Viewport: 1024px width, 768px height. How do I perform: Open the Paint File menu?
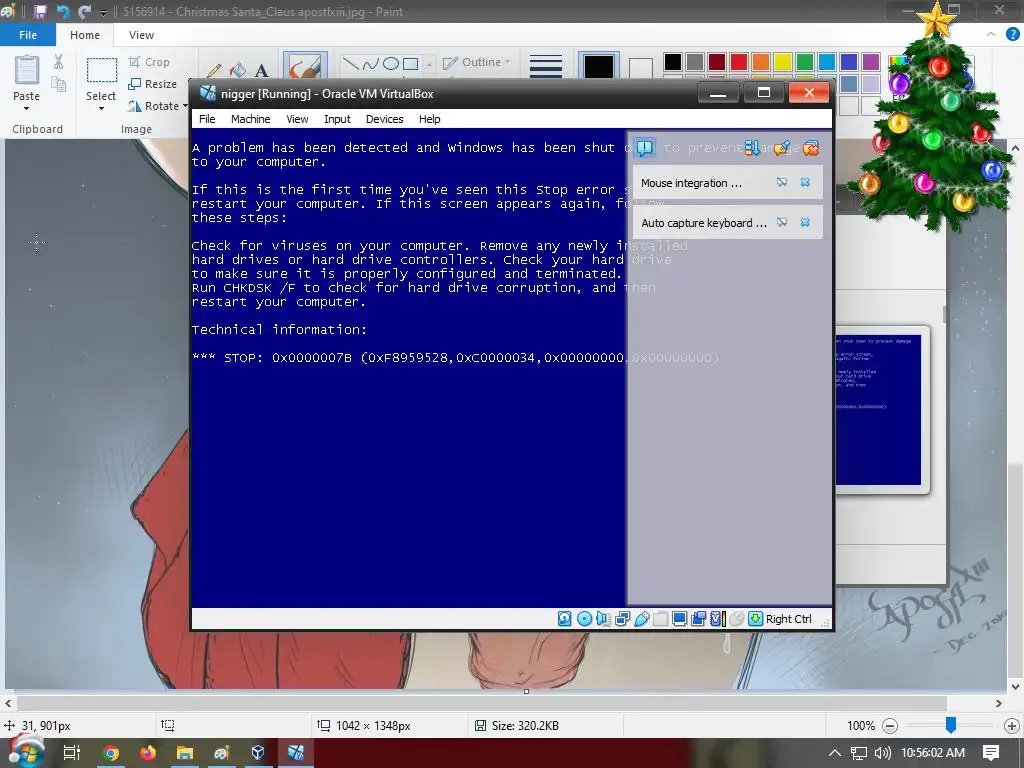[27, 35]
